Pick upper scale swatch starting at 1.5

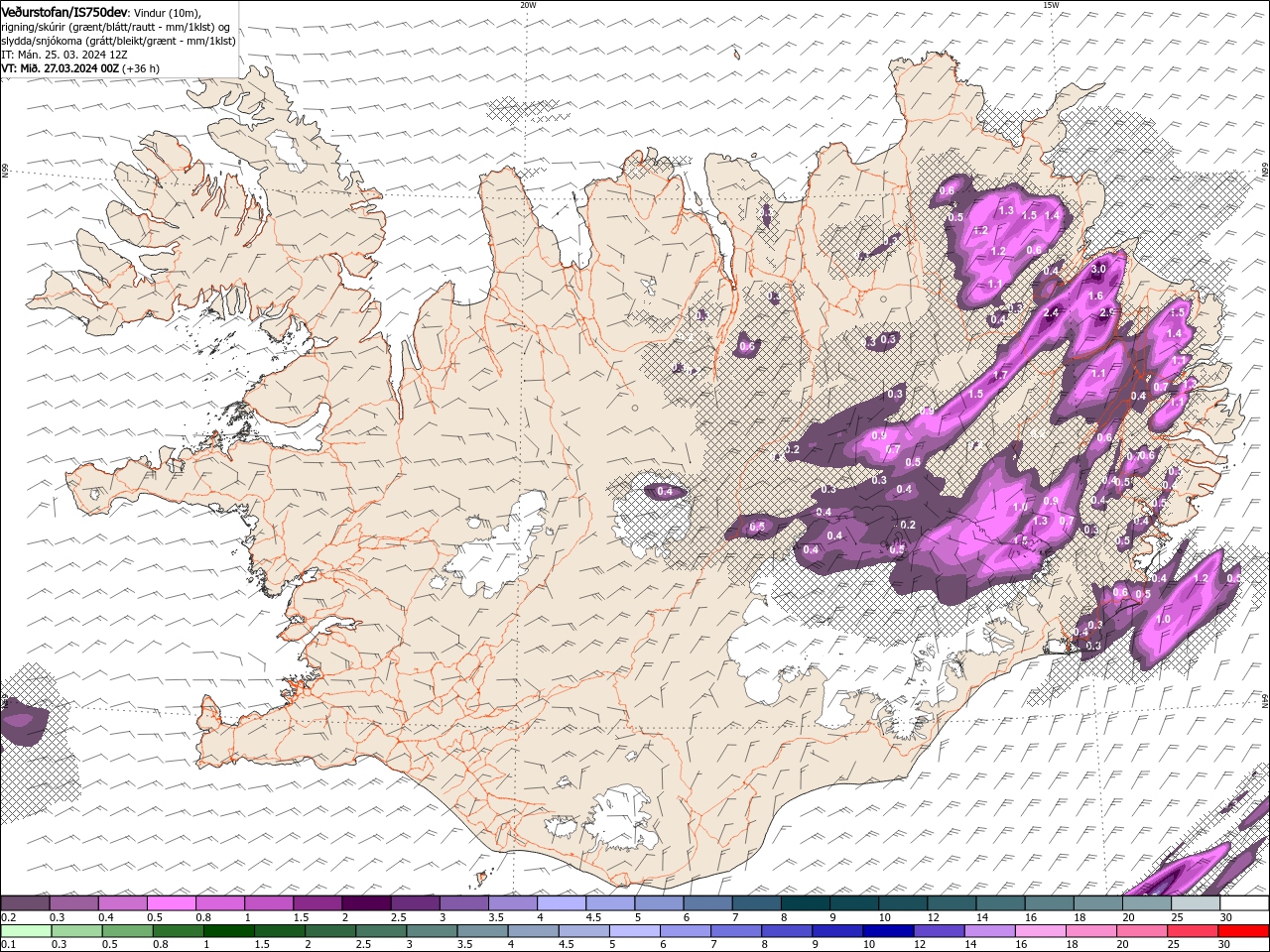[x=317, y=903]
